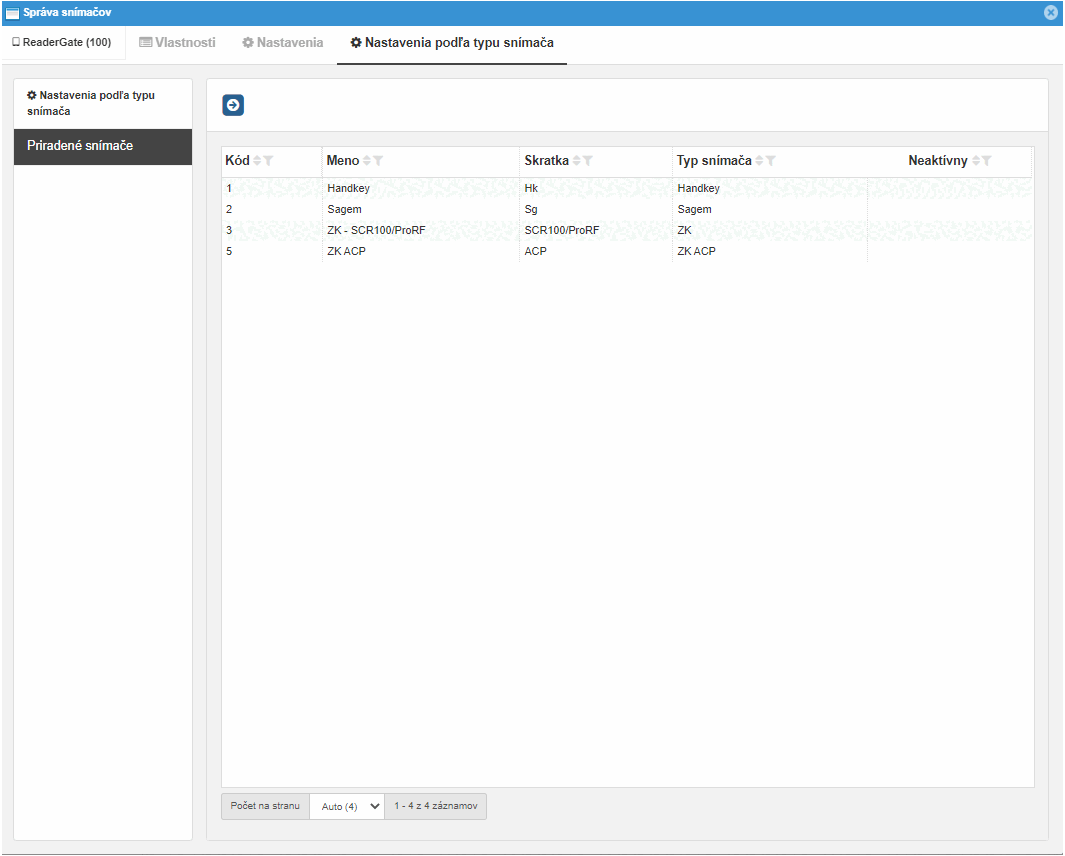Sort the table by the Kód column
Viewport: 1065px width, 856px height.
tap(257, 161)
